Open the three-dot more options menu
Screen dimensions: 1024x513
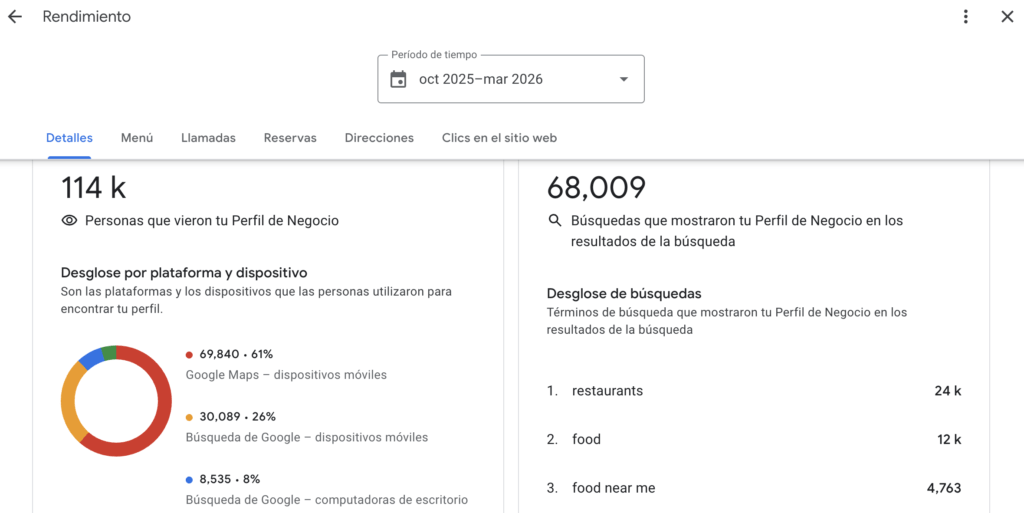[965, 17]
